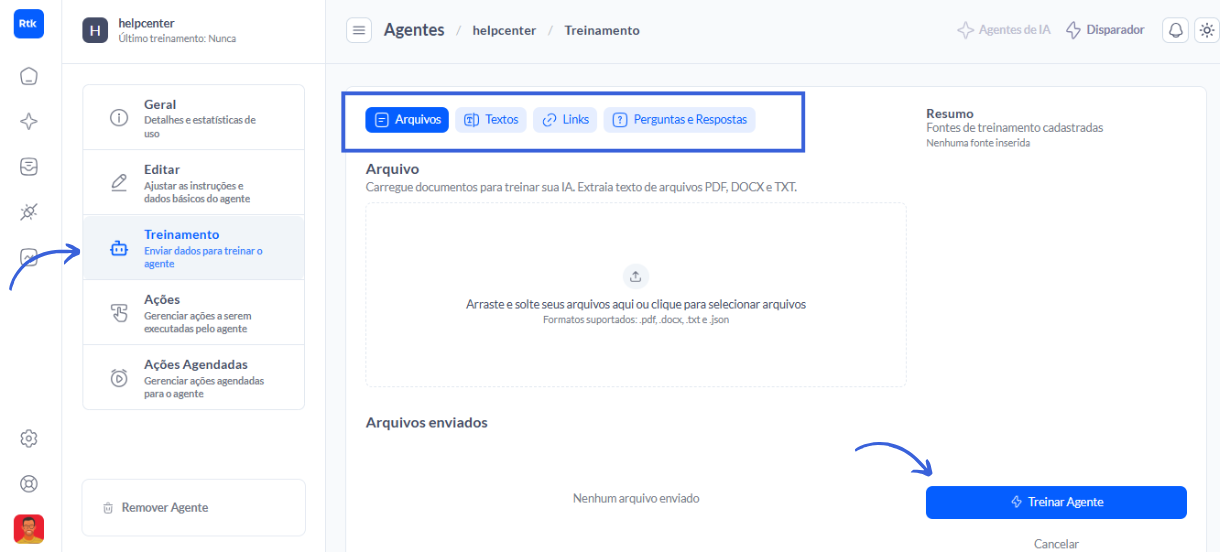Image resolution: width=1220 pixels, height=552 pixels.
Task: Click the settings gear in sidebar
Action: pyautogui.click(x=29, y=438)
